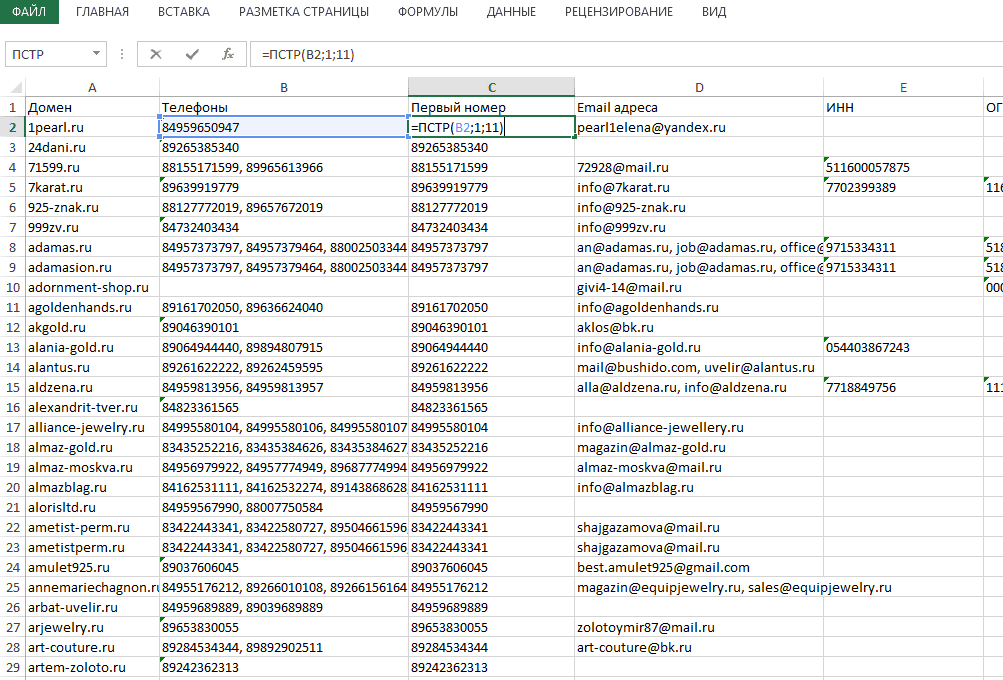Click the Первый номер header cell
This screenshot has width=1003, height=680.
click(x=491, y=107)
